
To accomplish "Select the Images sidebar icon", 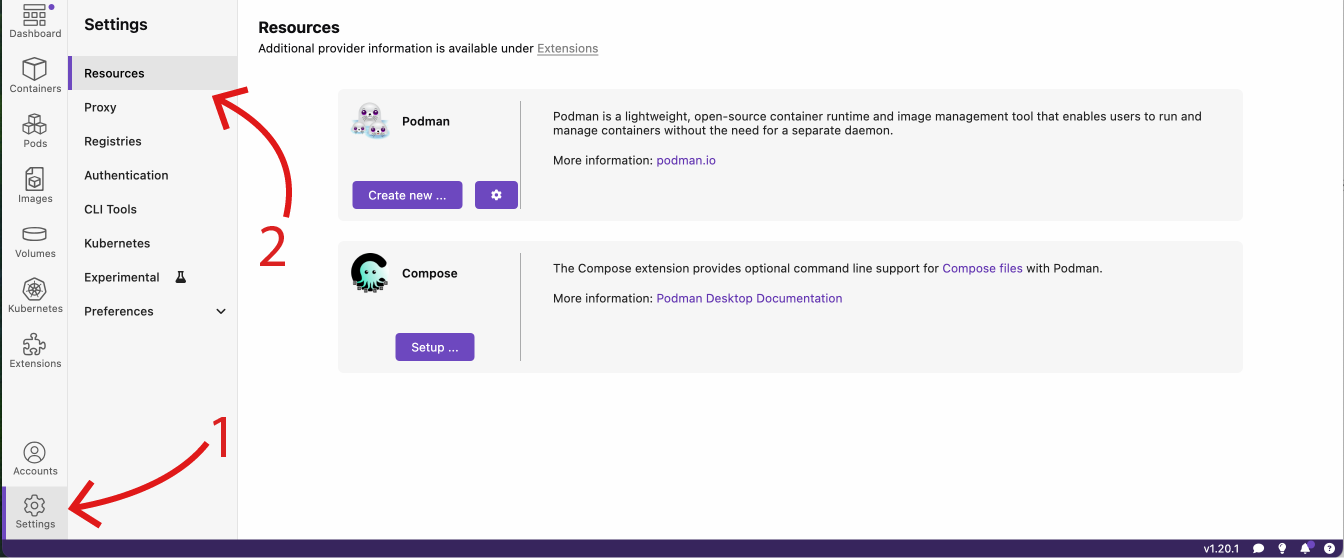I will (x=35, y=185).
